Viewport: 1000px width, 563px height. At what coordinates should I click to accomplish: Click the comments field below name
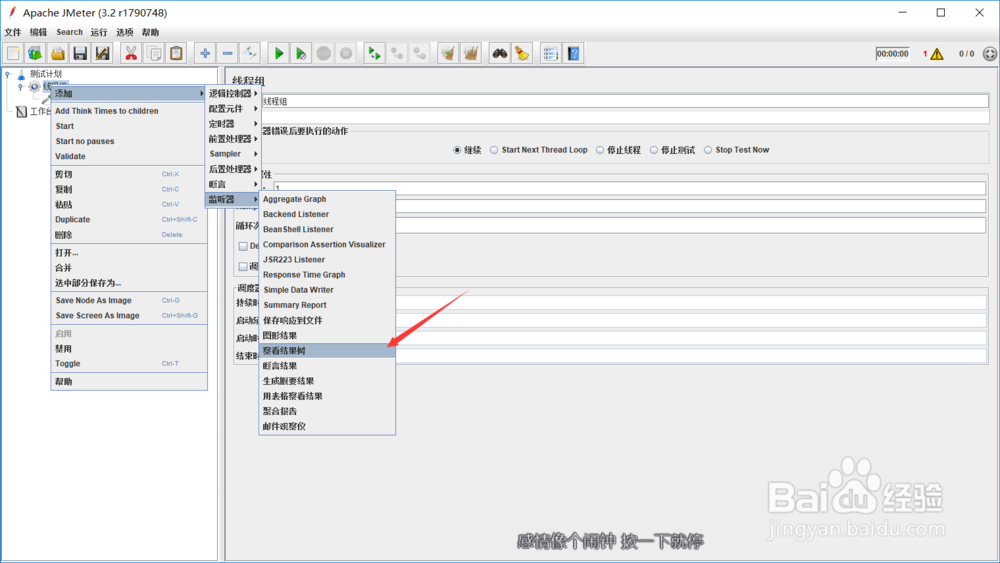point(624,117)
